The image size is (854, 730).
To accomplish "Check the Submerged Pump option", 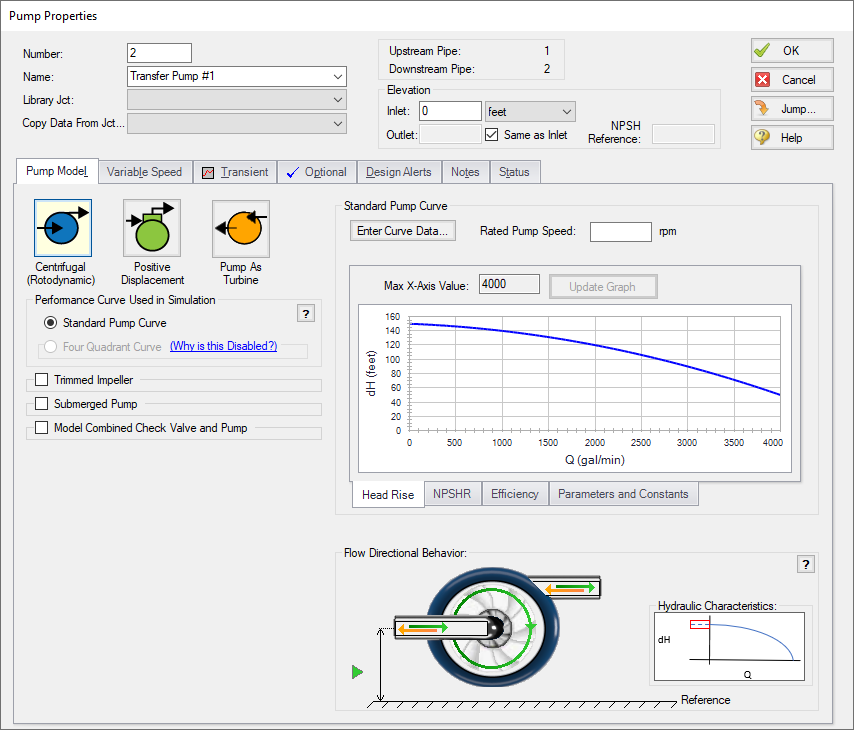I will pyautogui.click(x=41, y=404).
